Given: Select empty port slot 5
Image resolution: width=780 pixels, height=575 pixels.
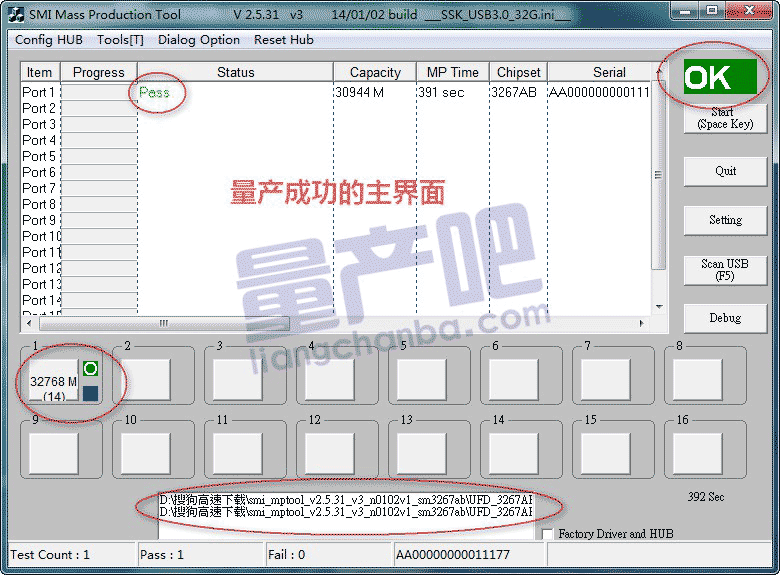Looking at the screenshot, I should pyautogui.click(x=422, y=380).
